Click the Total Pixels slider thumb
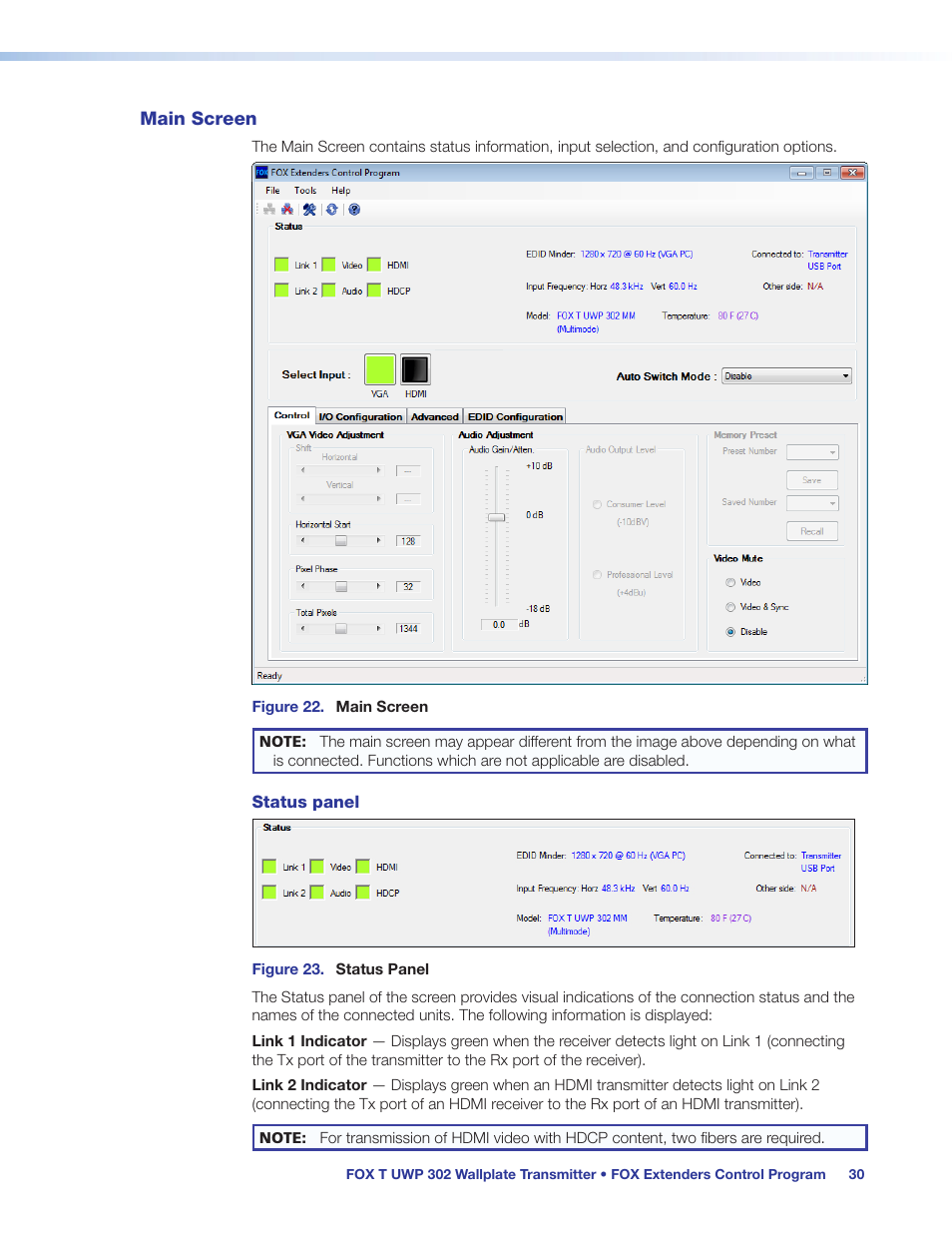The width and height of the screenshot is (952, 1233). (341, 628)
